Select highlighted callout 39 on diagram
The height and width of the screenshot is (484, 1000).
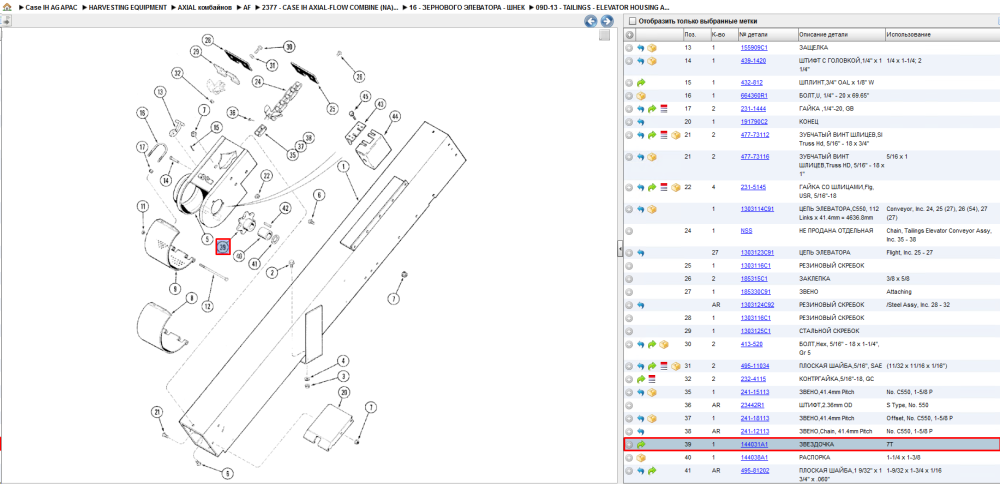coord(223,246)
